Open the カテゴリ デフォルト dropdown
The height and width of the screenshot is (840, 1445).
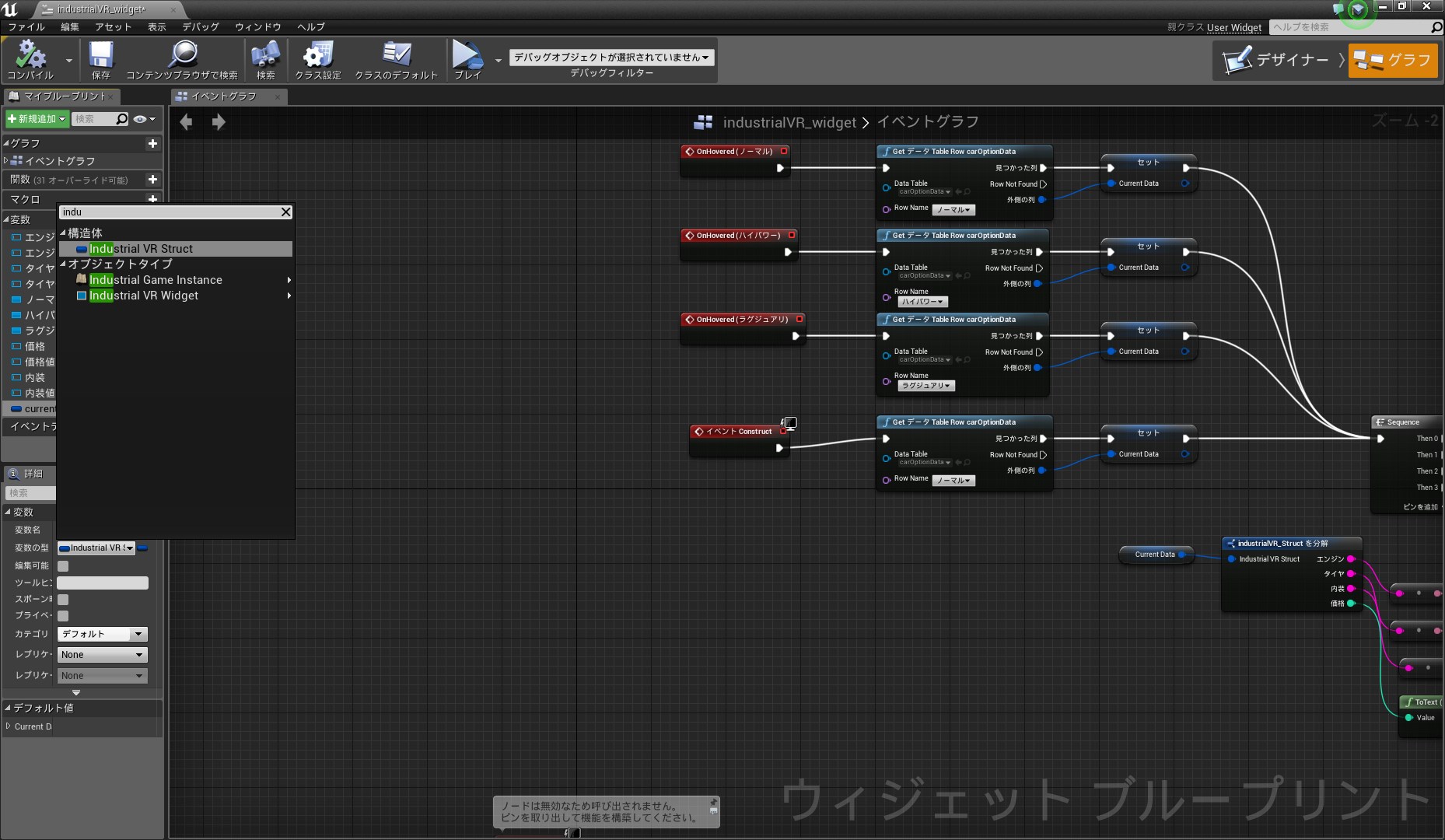[103, 635]
